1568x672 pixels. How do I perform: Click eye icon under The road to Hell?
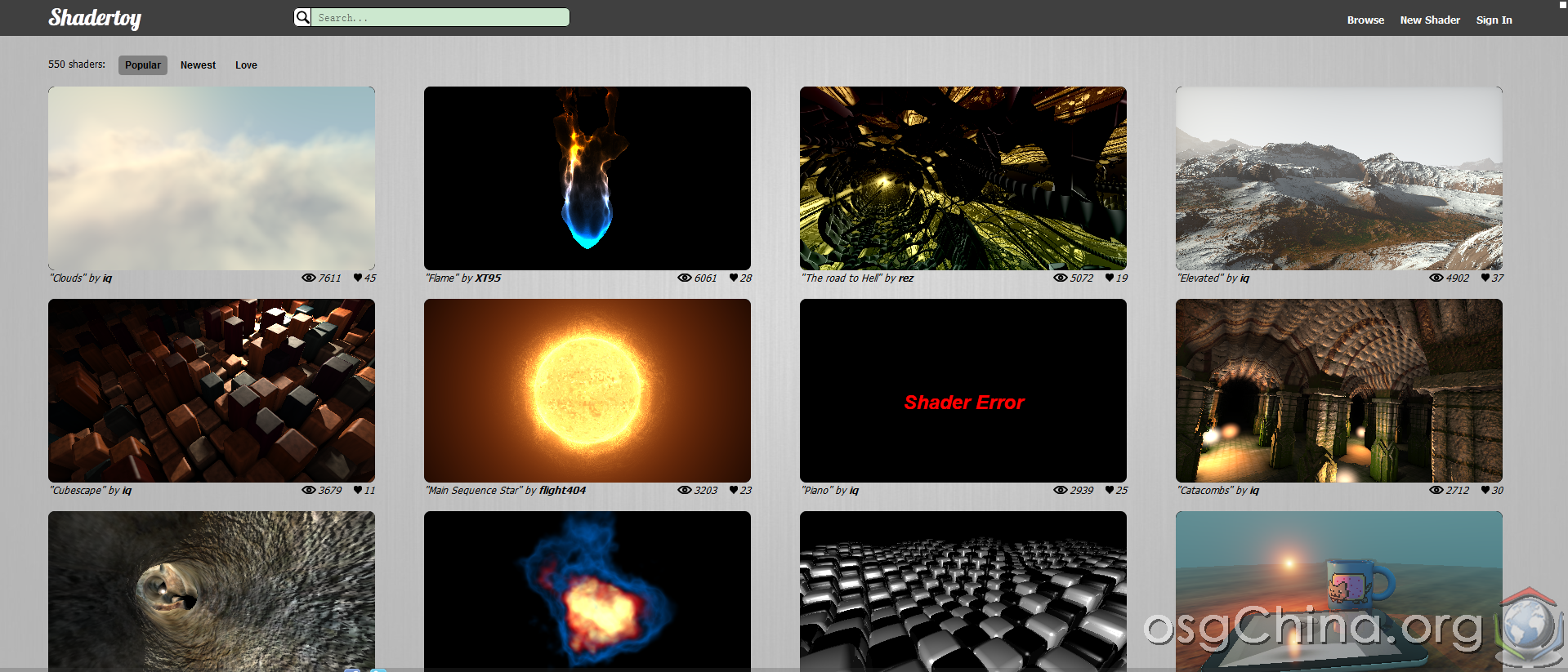(1061, 278)
